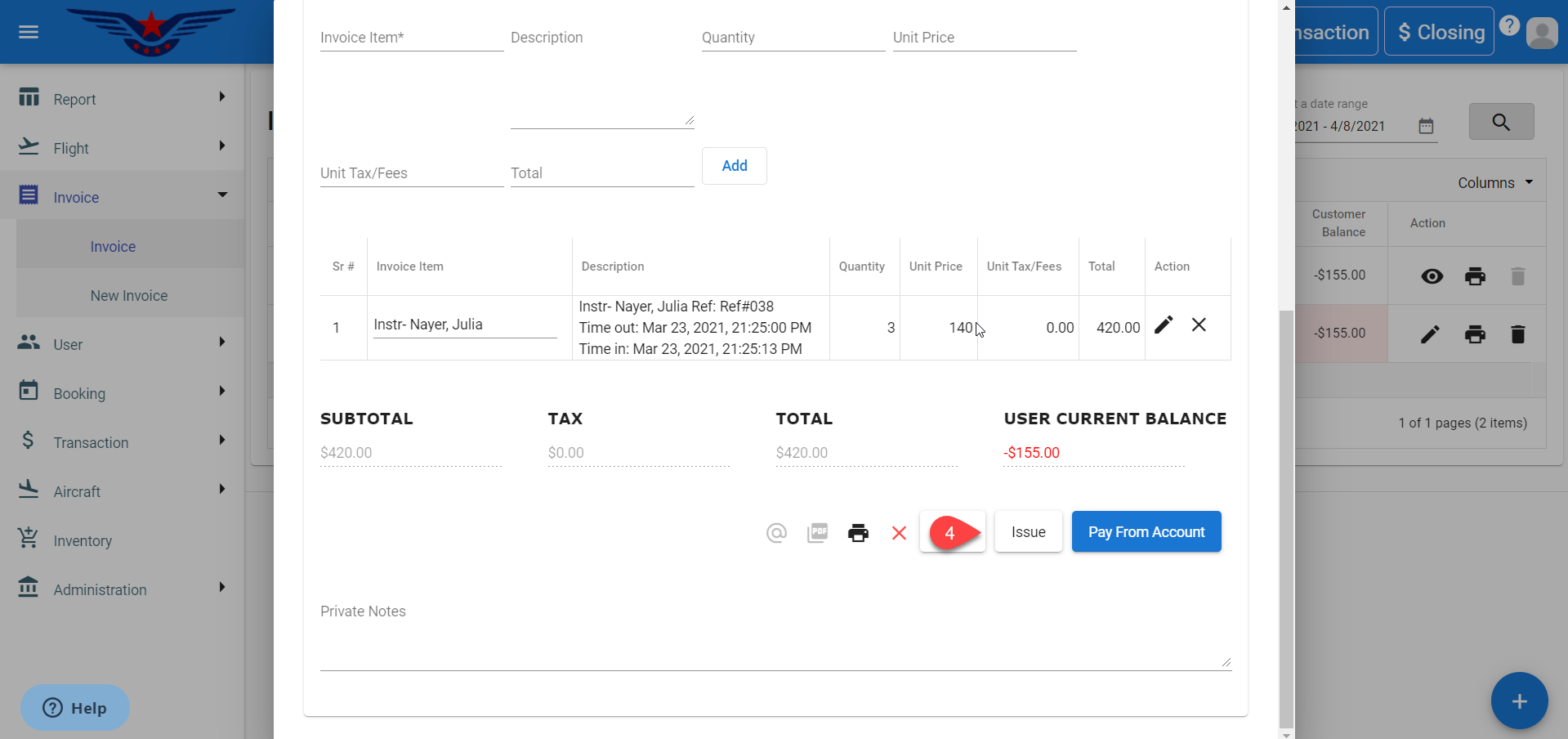The width and height of the screenshot is (1568, 739).
Task: Click the calendar date range icon
Action: (x=1426, y=126)
